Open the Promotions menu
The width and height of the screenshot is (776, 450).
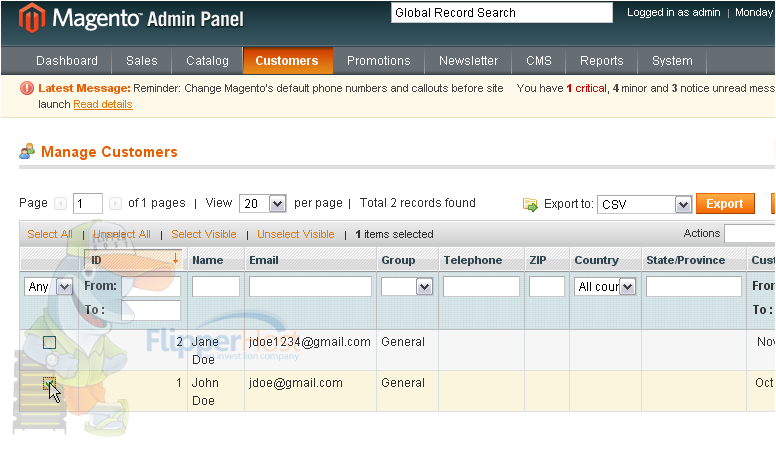pyautogui.click(x=379, y=60)
